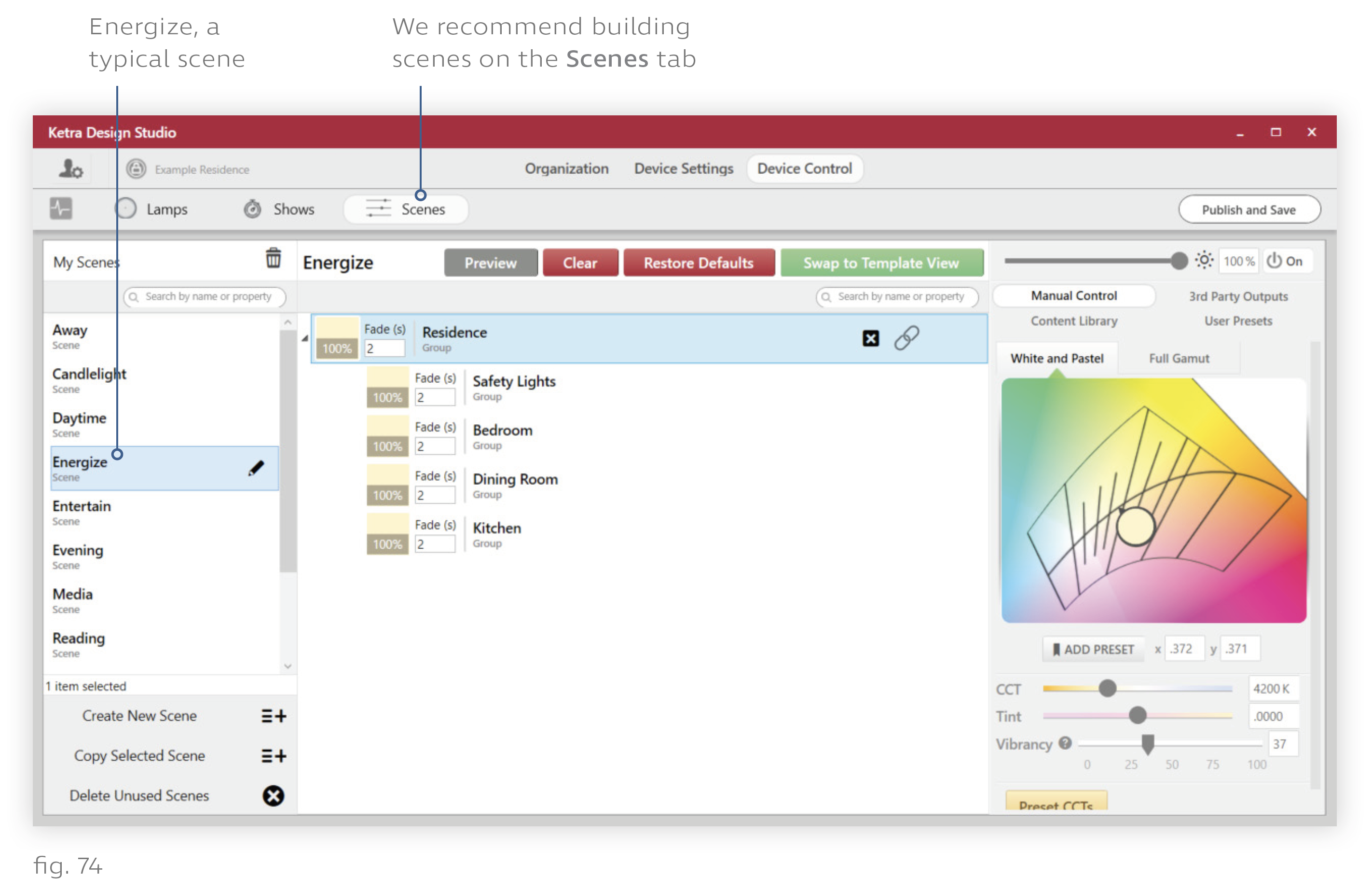Select the Dining Room group row
The width and height of the screenshot is (1372, 891).
coord(674,486)
